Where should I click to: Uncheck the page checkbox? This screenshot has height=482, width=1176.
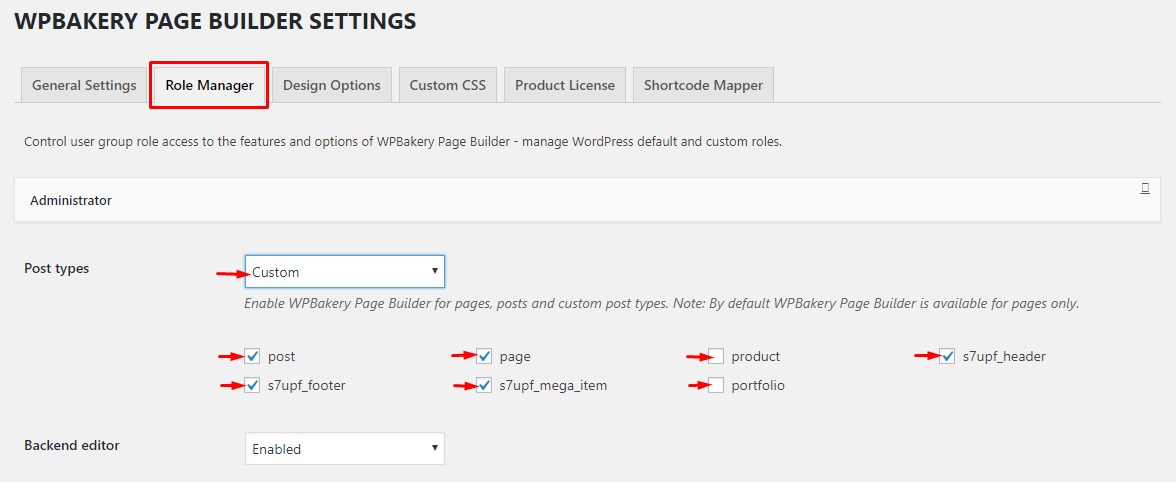[x=484, y=356]
